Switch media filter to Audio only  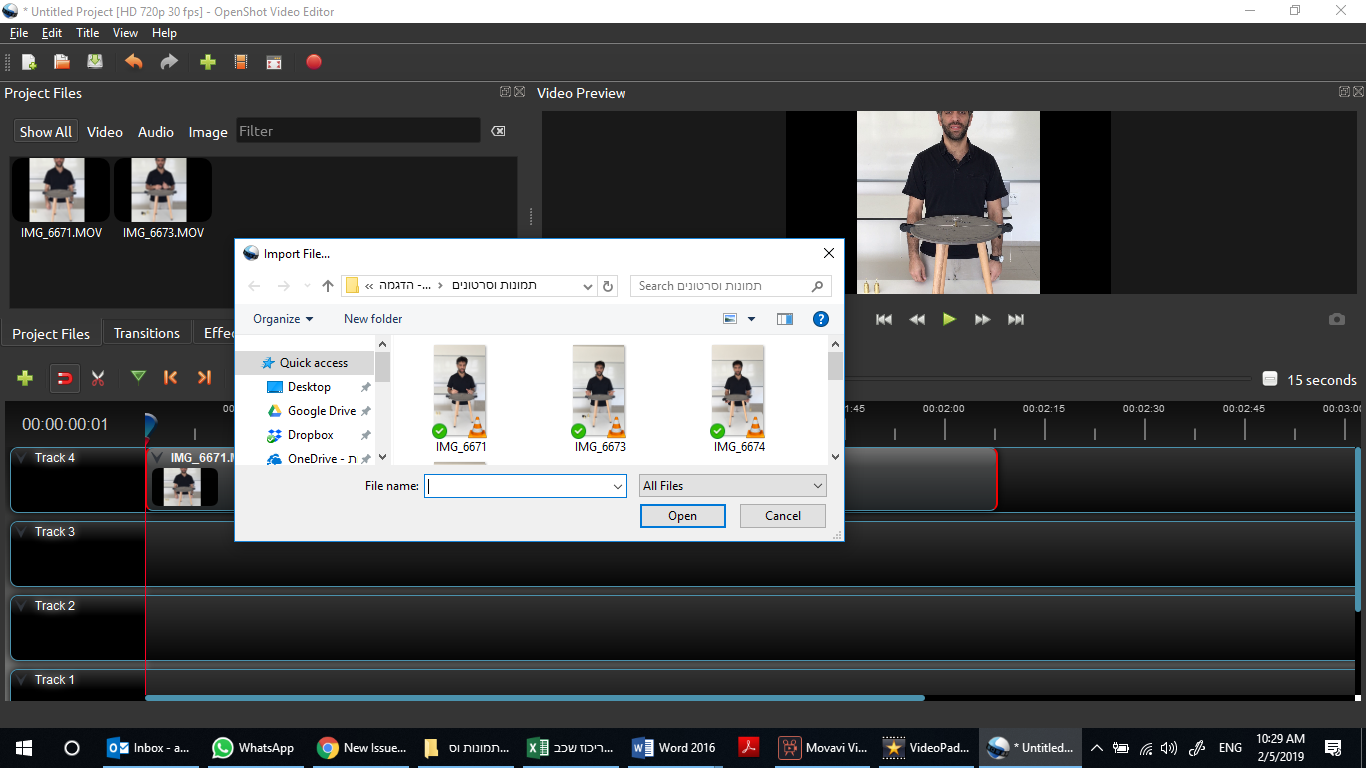(x=155, y=131)
